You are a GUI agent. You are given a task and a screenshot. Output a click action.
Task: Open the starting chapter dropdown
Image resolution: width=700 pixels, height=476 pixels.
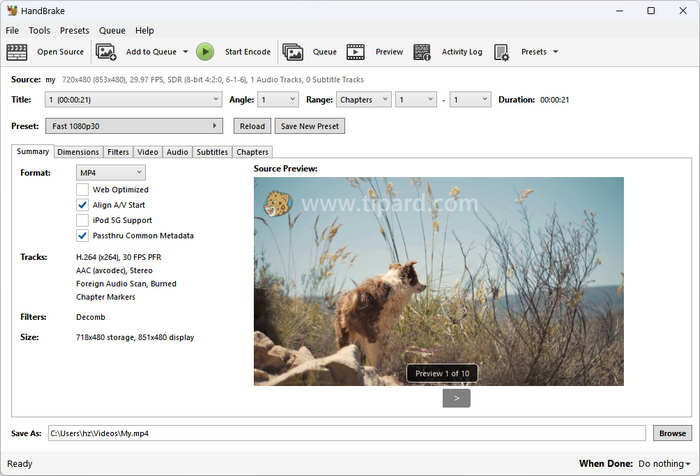click(x=416, y=100)
